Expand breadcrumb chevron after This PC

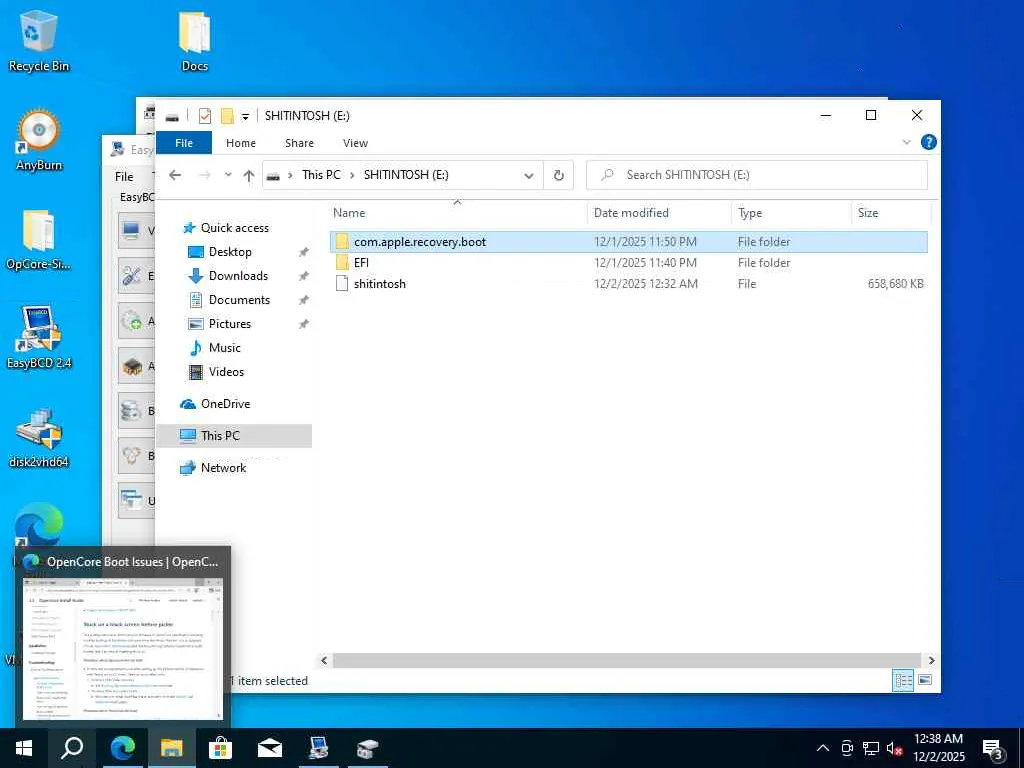[x=352, y=175]
